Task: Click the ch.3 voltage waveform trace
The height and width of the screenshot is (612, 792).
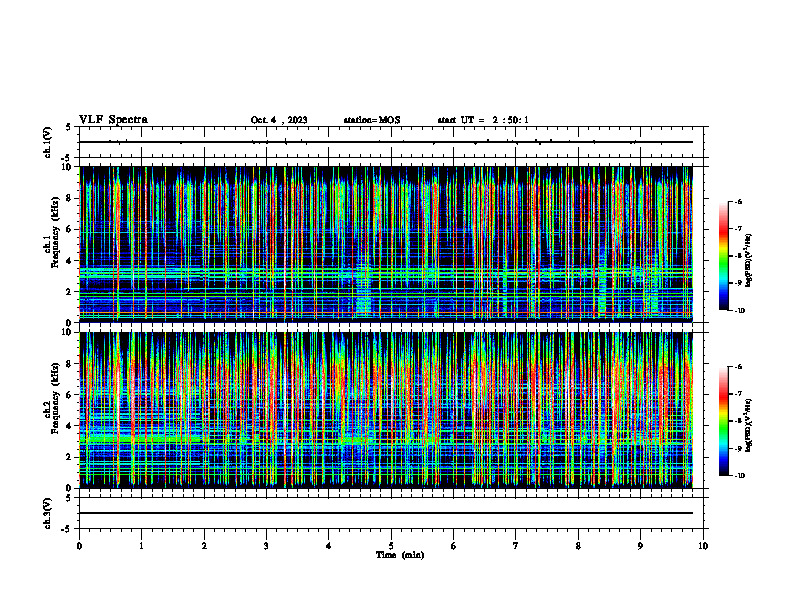Action: (x=386, y=513)
